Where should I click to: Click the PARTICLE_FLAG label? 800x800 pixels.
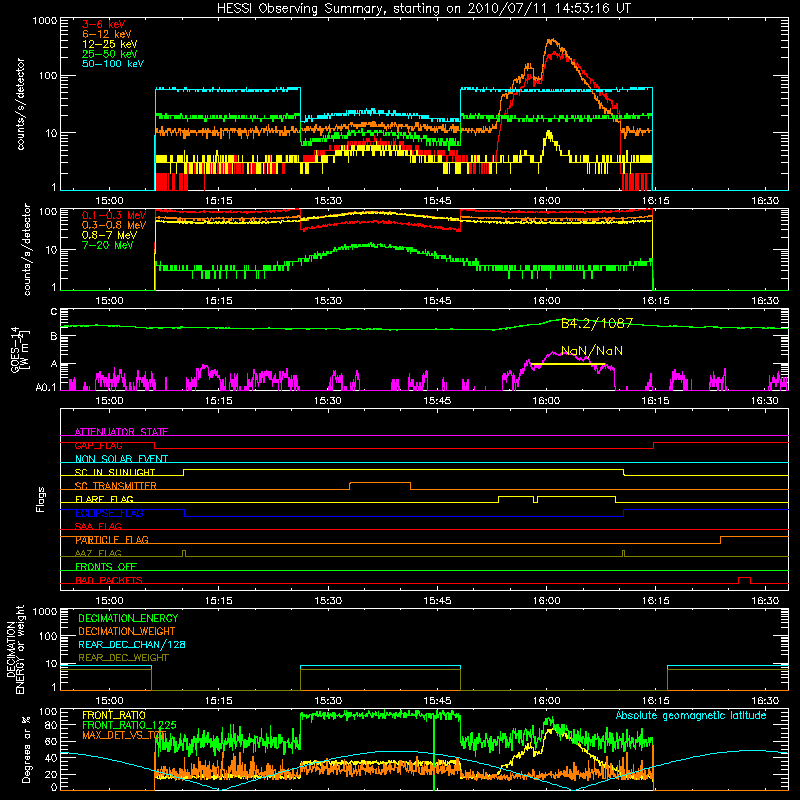[112, 540]
